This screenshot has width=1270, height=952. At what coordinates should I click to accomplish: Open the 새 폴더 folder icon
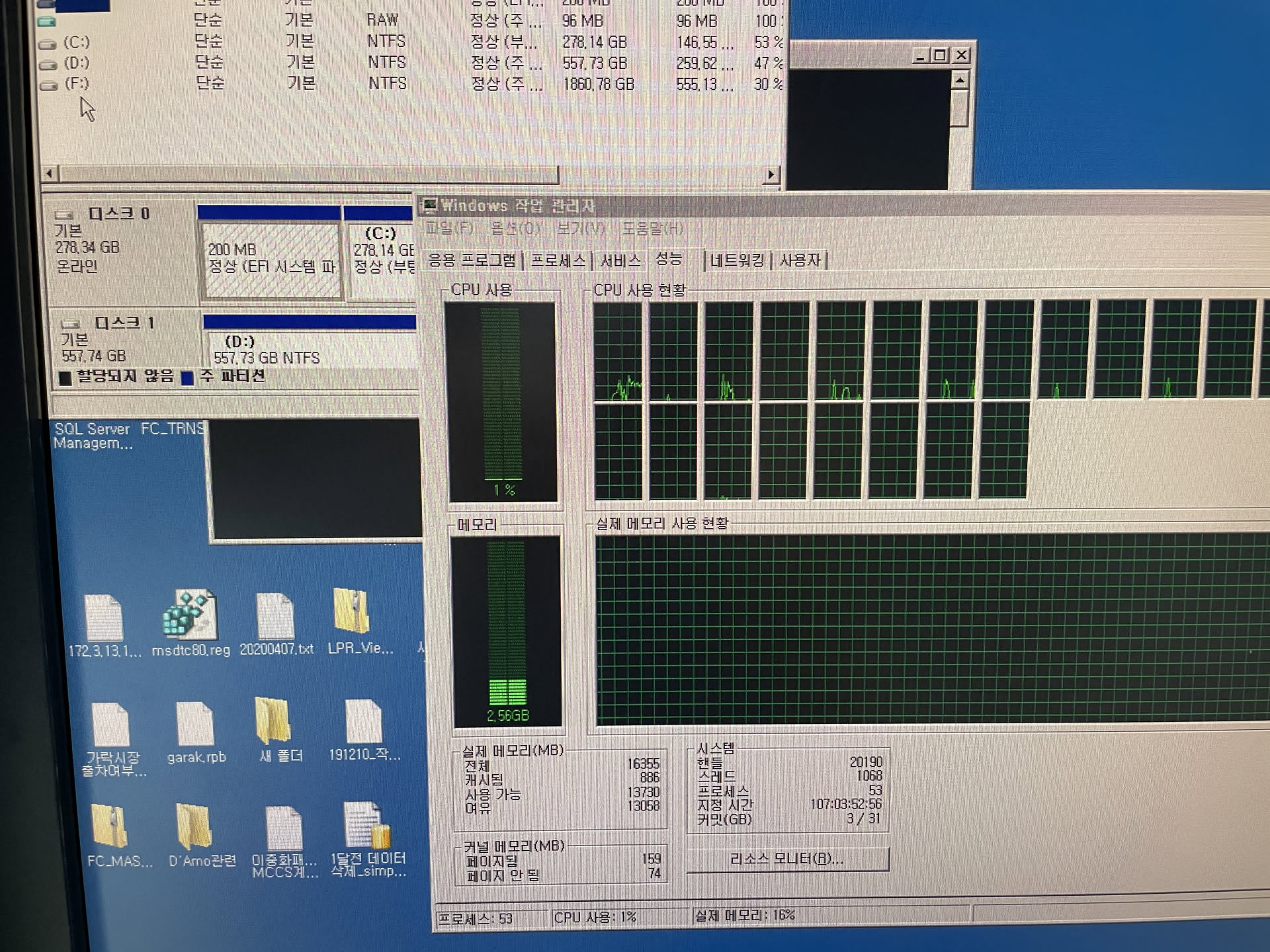[274, 721]
